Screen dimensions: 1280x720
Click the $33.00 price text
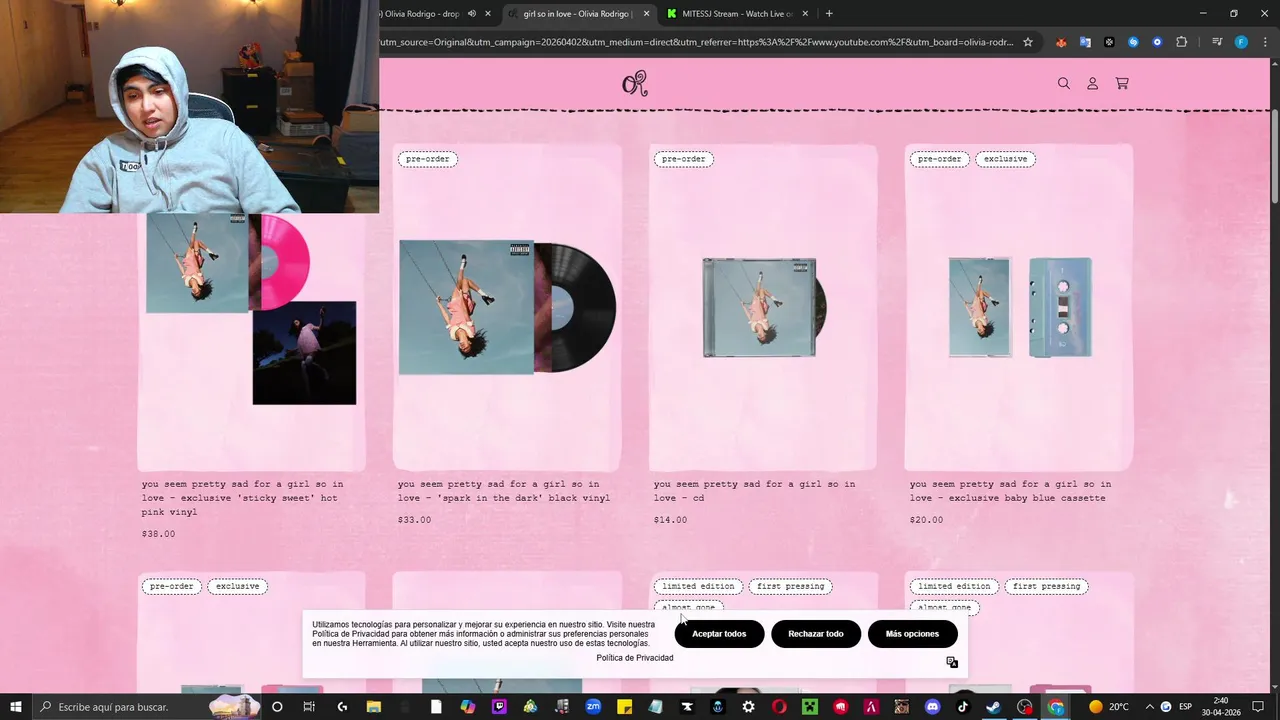point(414,520)
